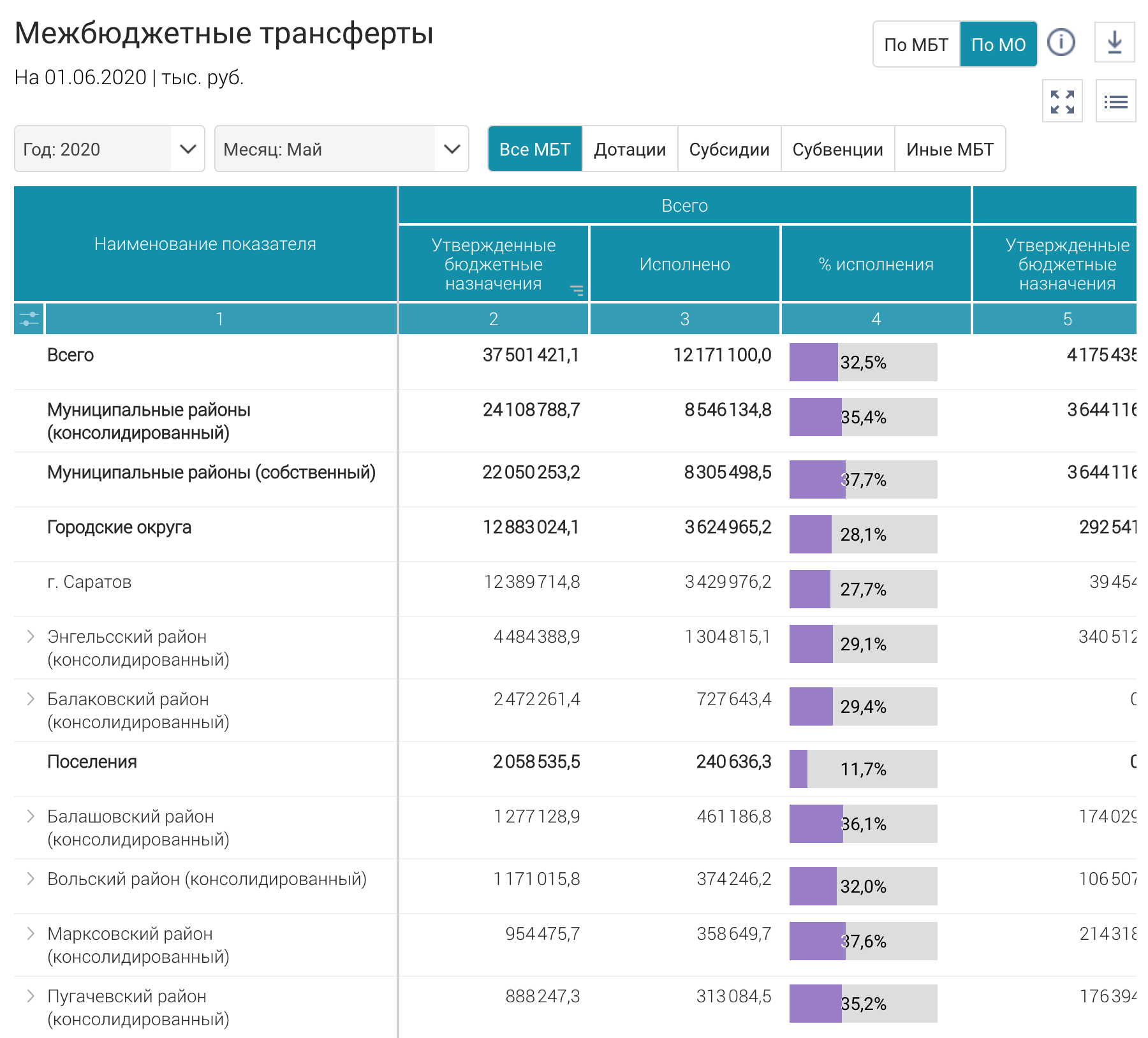
Task: Expand Вольский район row
Action: [30, 879]
